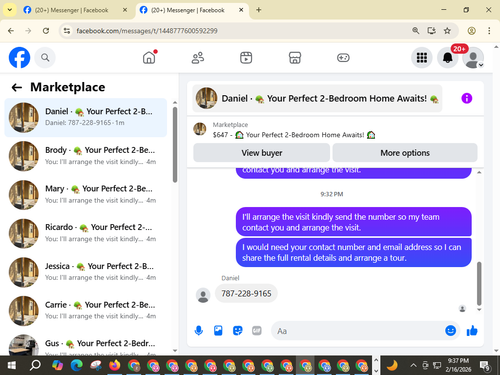Close the active Messenger browser tab
Viewport: 500px width, 375px height.
point(241,10)
